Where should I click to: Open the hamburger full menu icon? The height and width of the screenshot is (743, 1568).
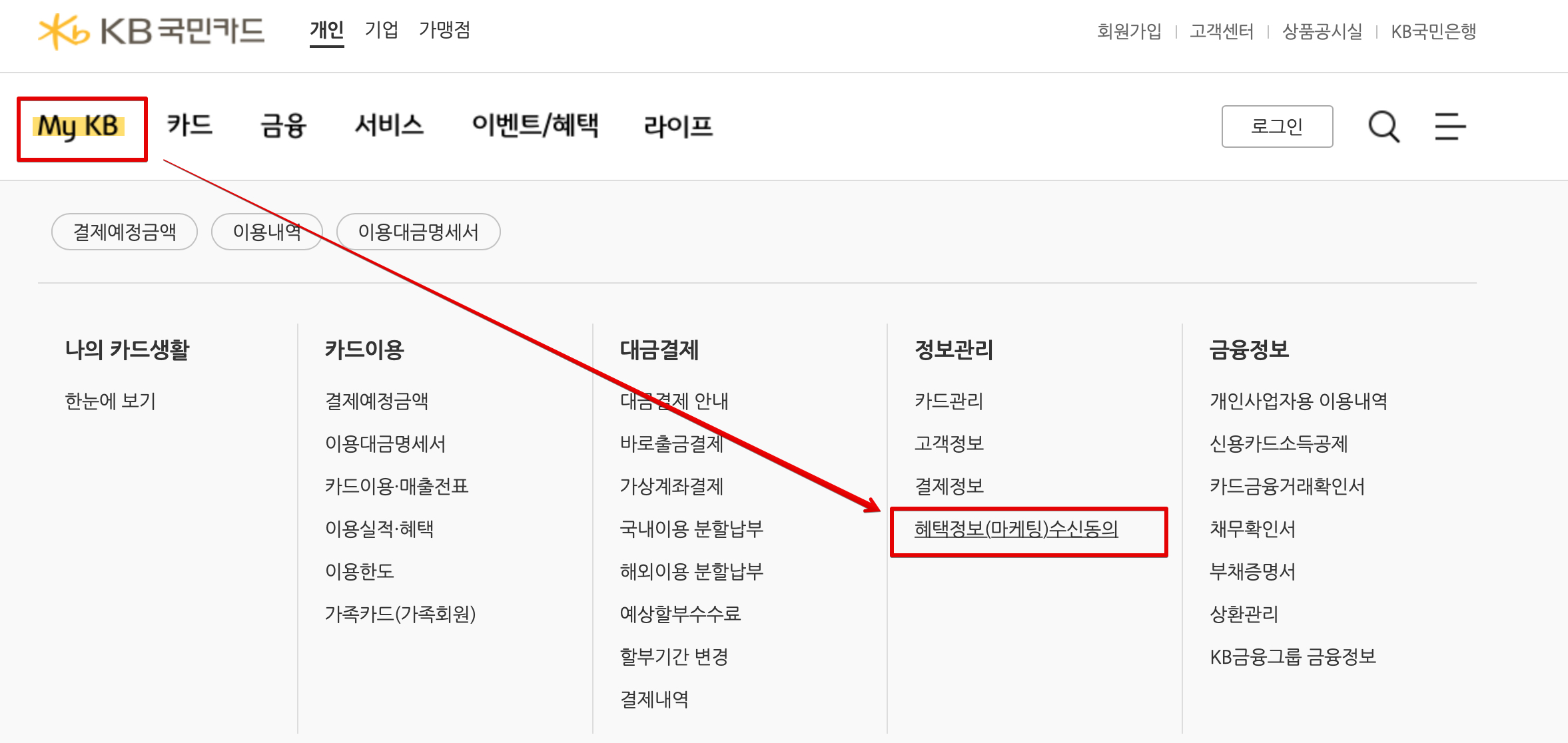click(1450, 126)
